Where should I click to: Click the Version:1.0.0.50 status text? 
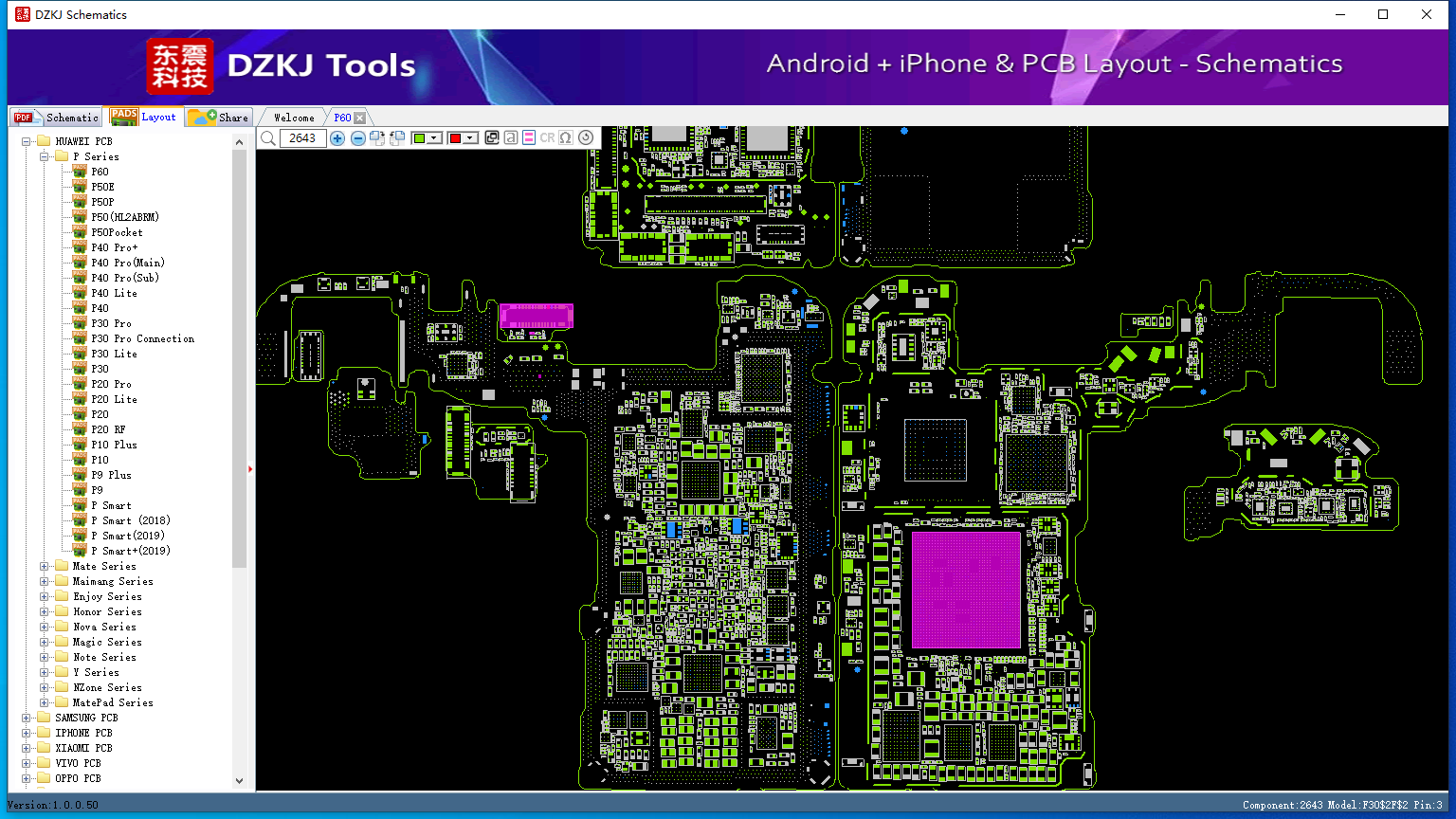pos(53,805)
